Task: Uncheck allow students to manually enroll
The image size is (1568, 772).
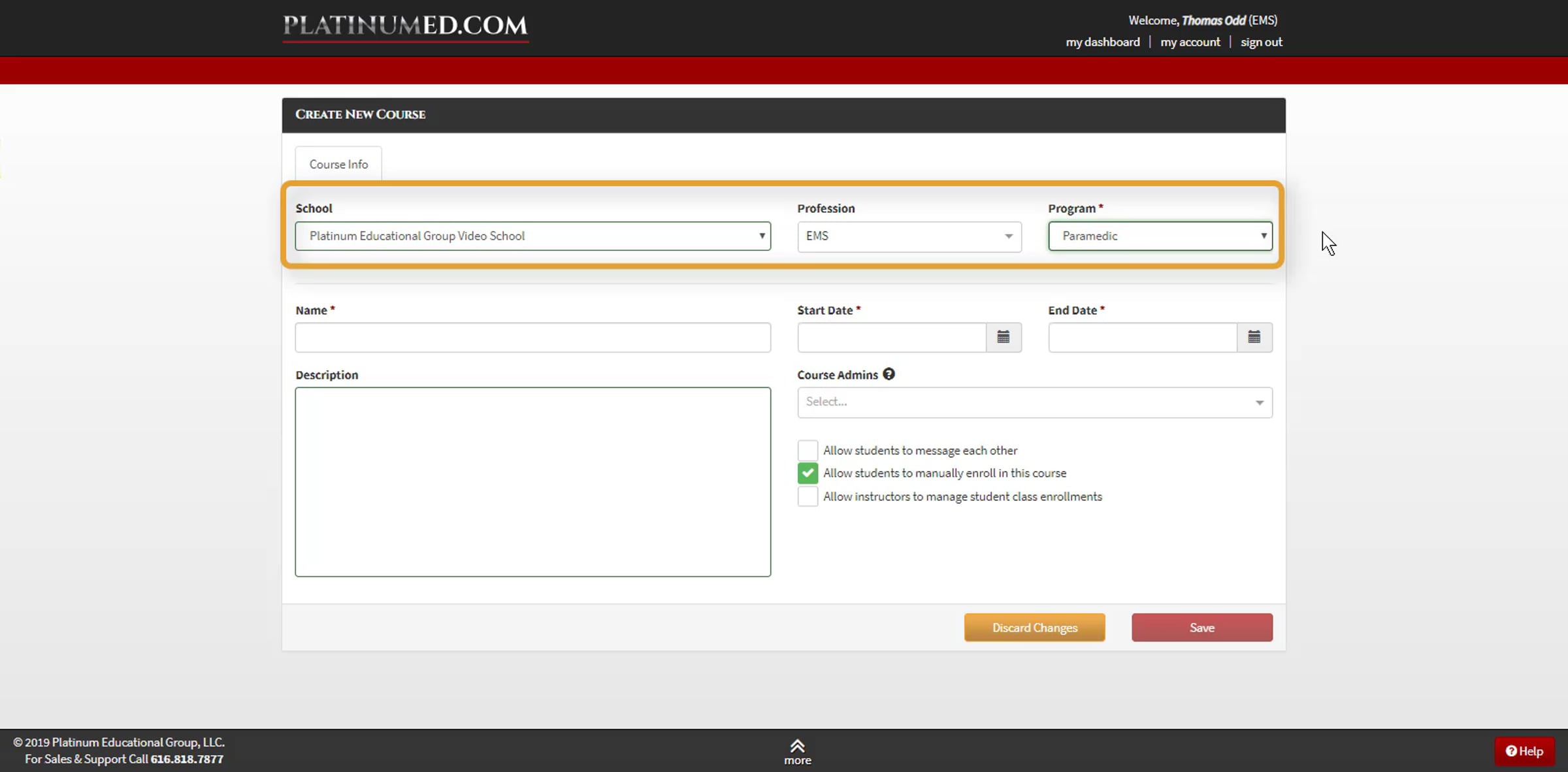Action: coord(808,473)
